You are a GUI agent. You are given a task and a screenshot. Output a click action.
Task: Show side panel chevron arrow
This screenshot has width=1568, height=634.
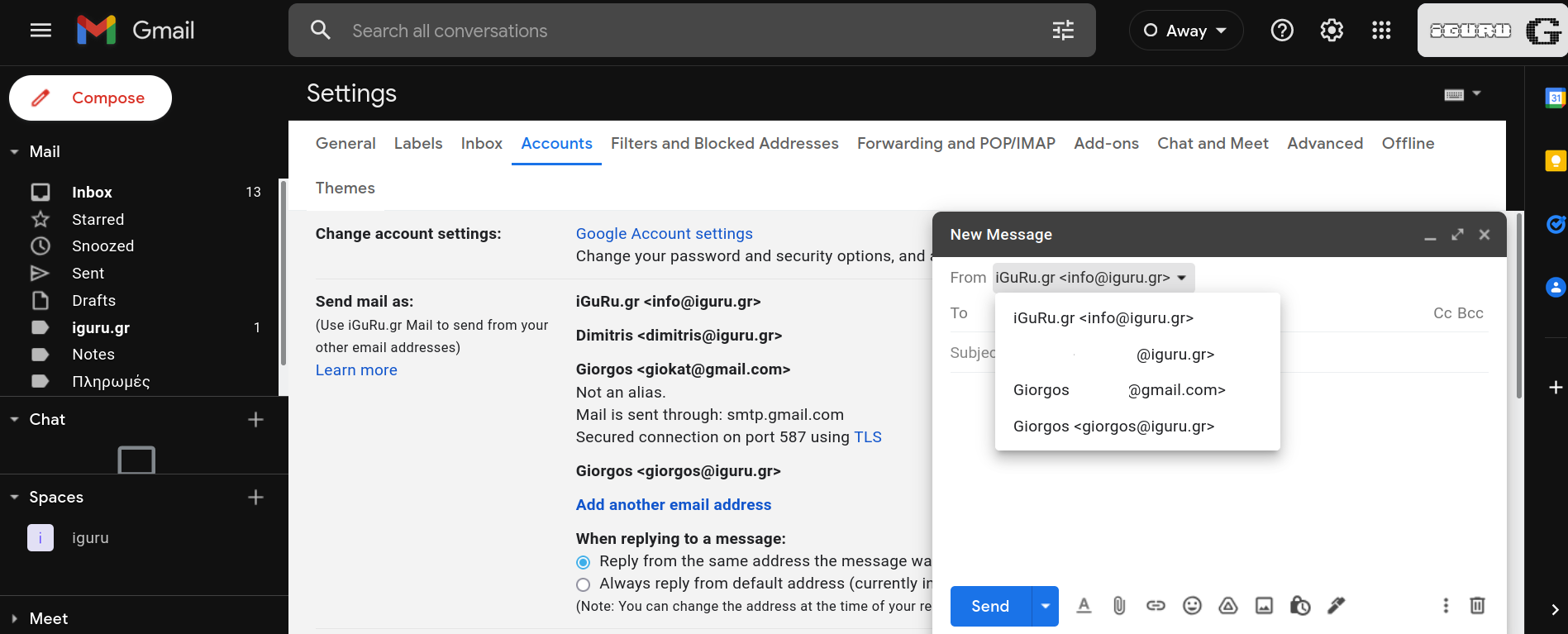(1555, 609)
